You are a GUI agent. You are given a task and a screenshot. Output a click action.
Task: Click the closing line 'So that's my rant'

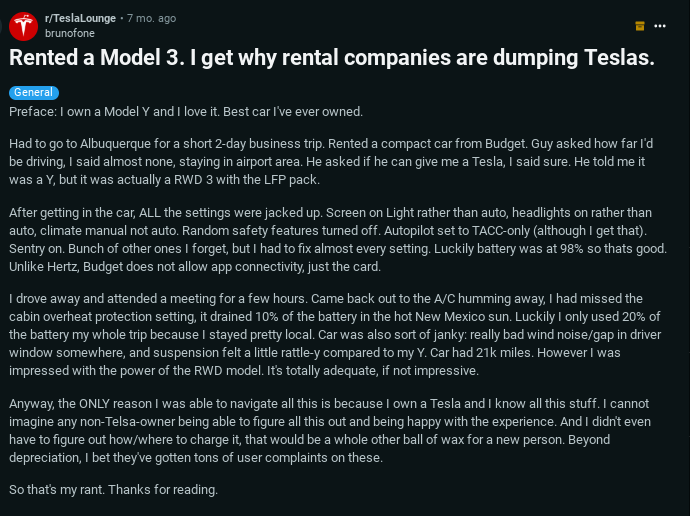point(112,490)
